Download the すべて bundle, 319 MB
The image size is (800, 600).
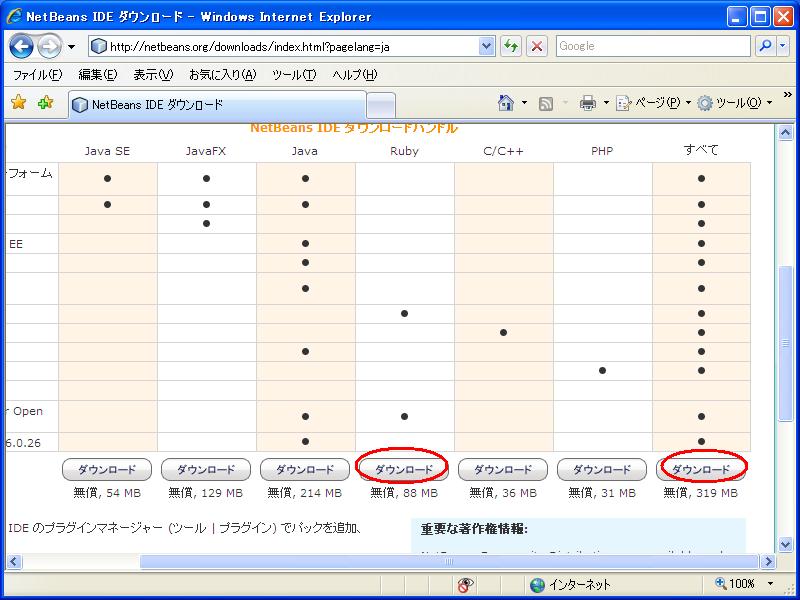tap(701, 469)
